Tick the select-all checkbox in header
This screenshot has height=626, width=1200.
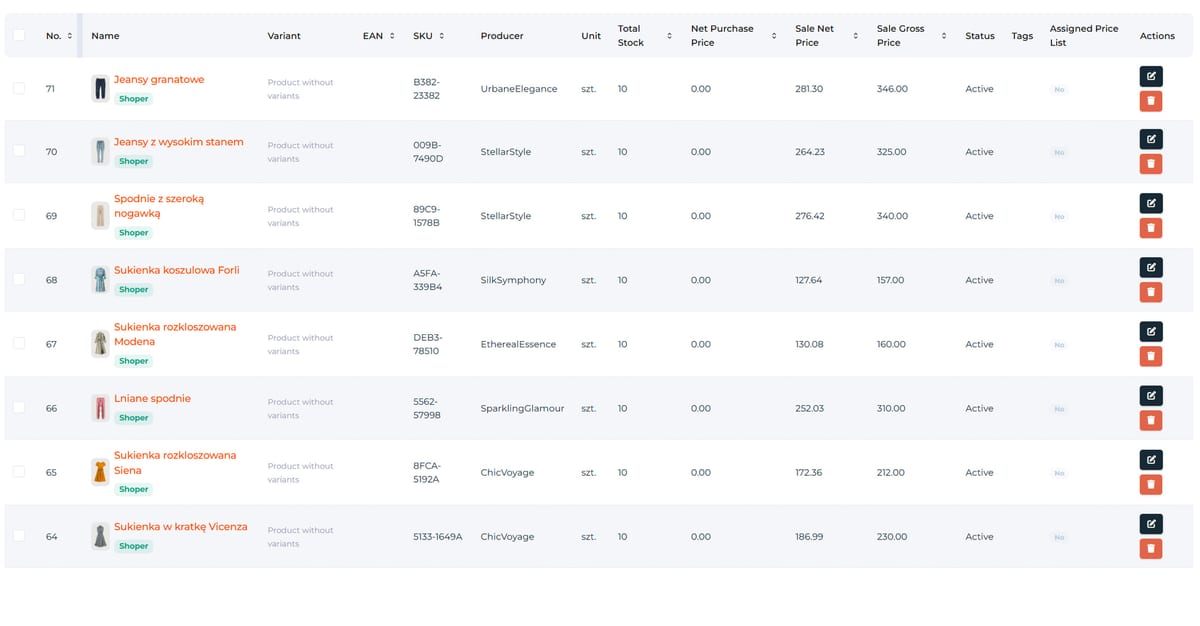click(x=19, y=36)
